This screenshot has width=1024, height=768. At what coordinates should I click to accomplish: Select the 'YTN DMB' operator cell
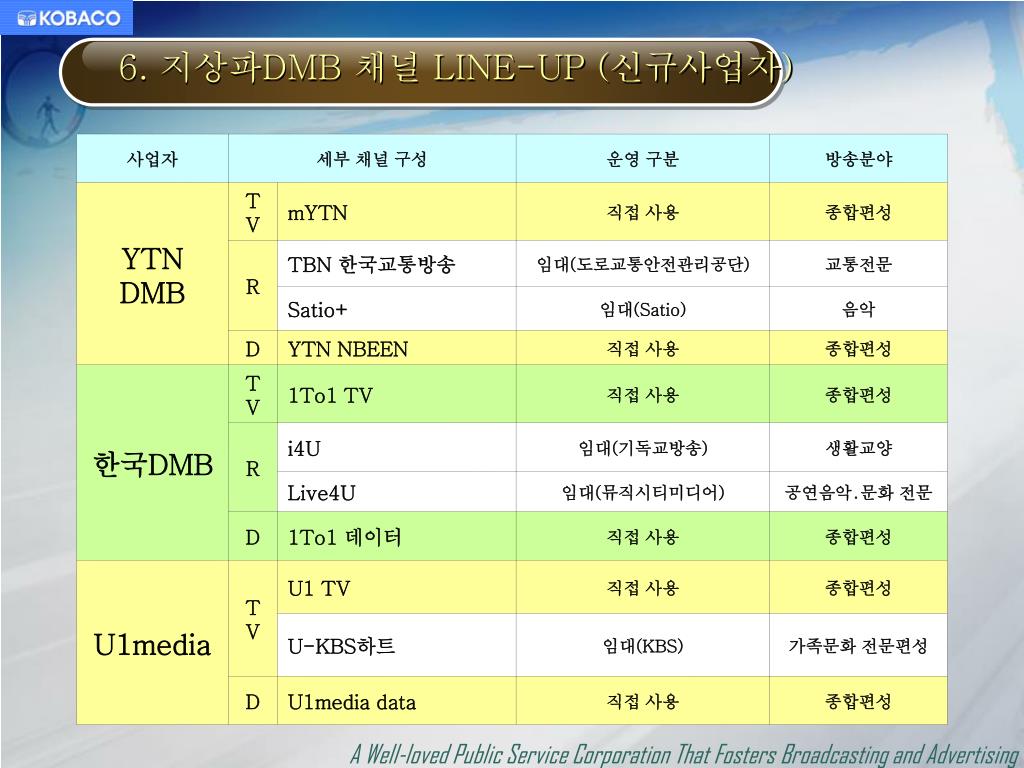pyautogui.click(x=152, y=274)
